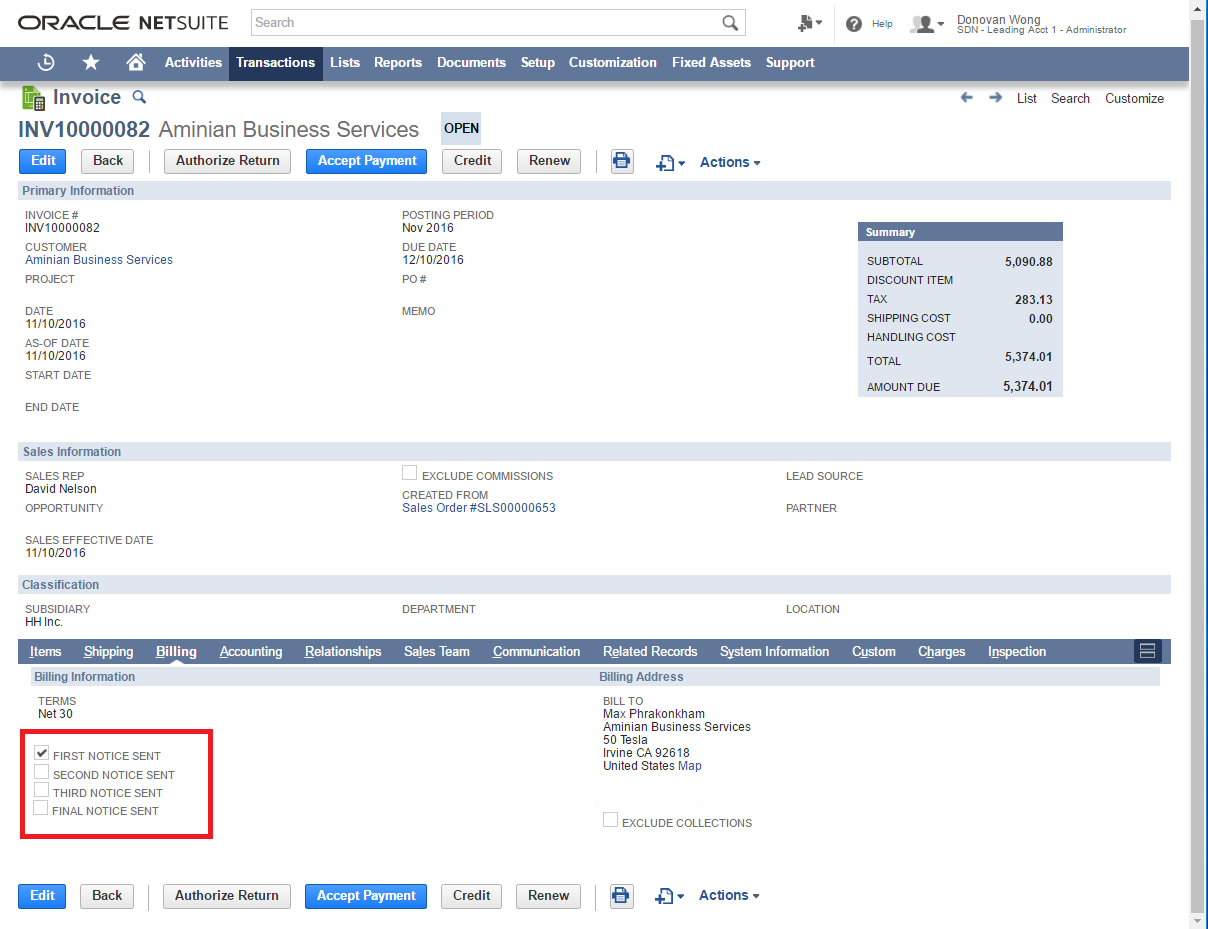The image size is (1208, 929).
Task: Toggle First Notice Sent checkbox
Action: point(42,754)
